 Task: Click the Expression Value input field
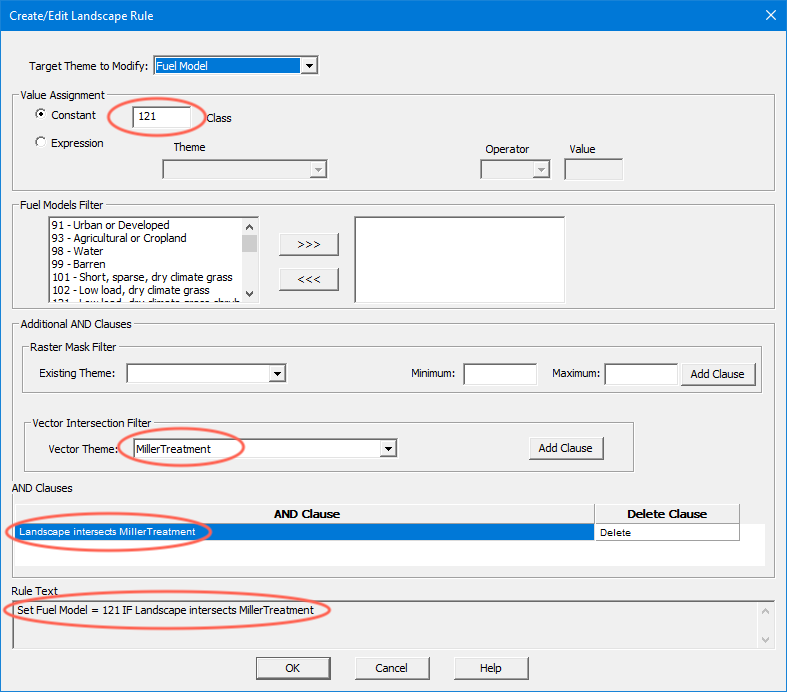click(593, 170)
